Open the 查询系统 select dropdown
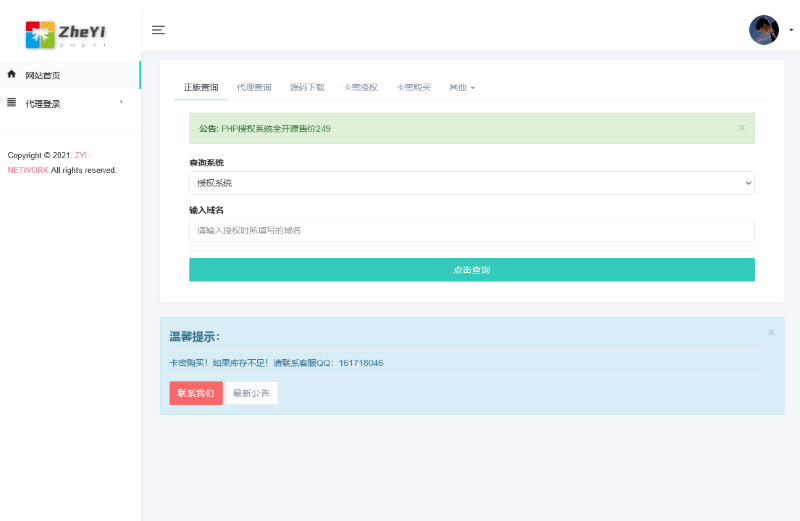The height and width of the screenshot is (521, 800). [x=471, y=183]
